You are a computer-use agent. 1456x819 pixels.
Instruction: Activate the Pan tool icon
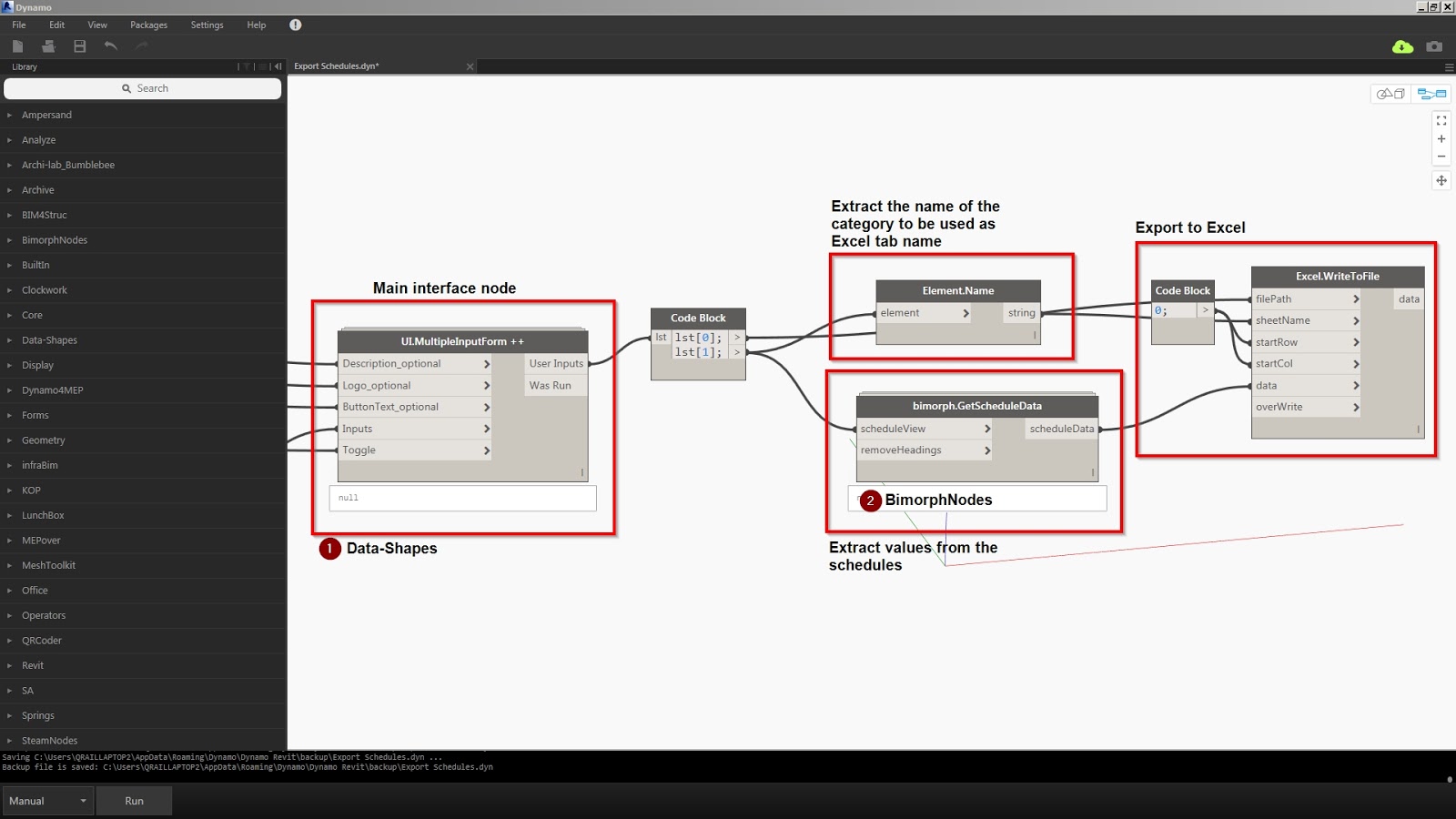pos(1441,180)
